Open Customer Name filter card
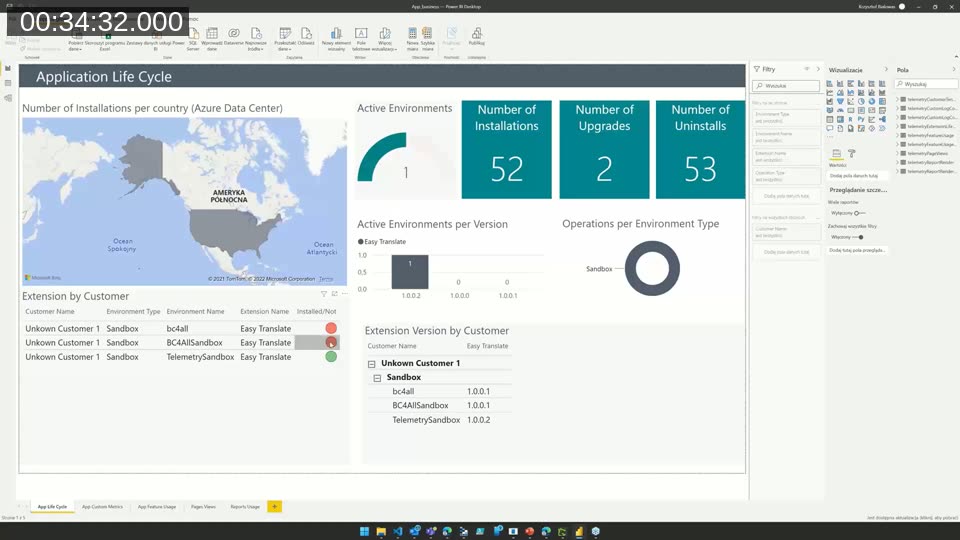This screenshot has width=960, height=540. 786,231
